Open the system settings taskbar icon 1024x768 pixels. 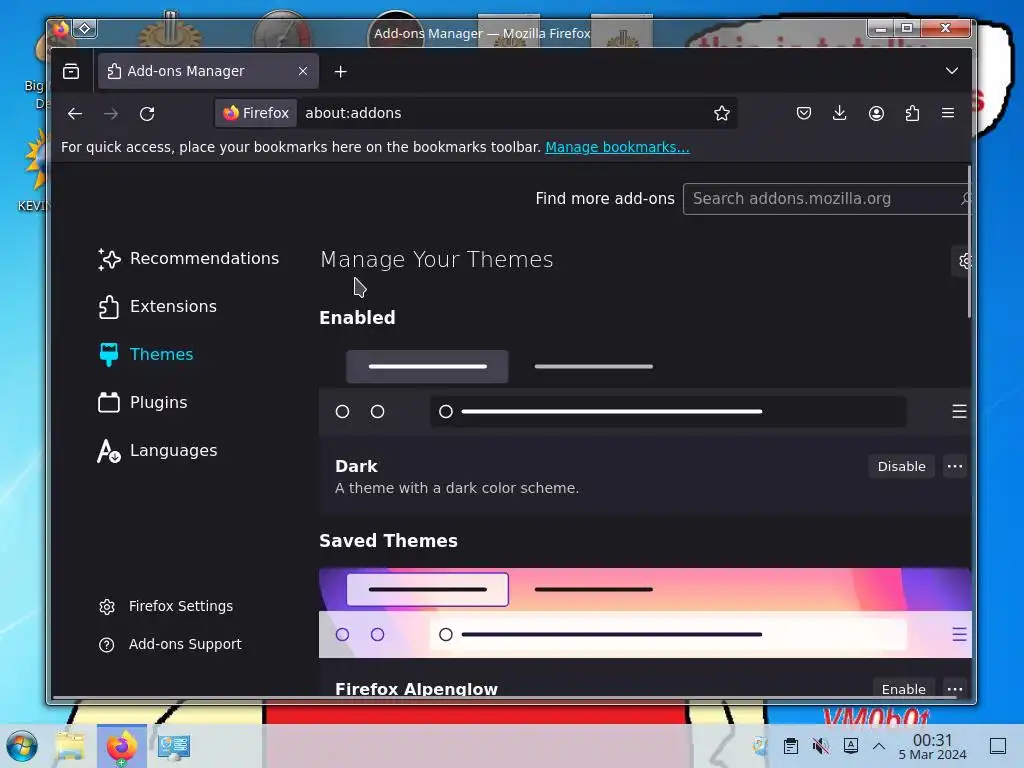174,746
